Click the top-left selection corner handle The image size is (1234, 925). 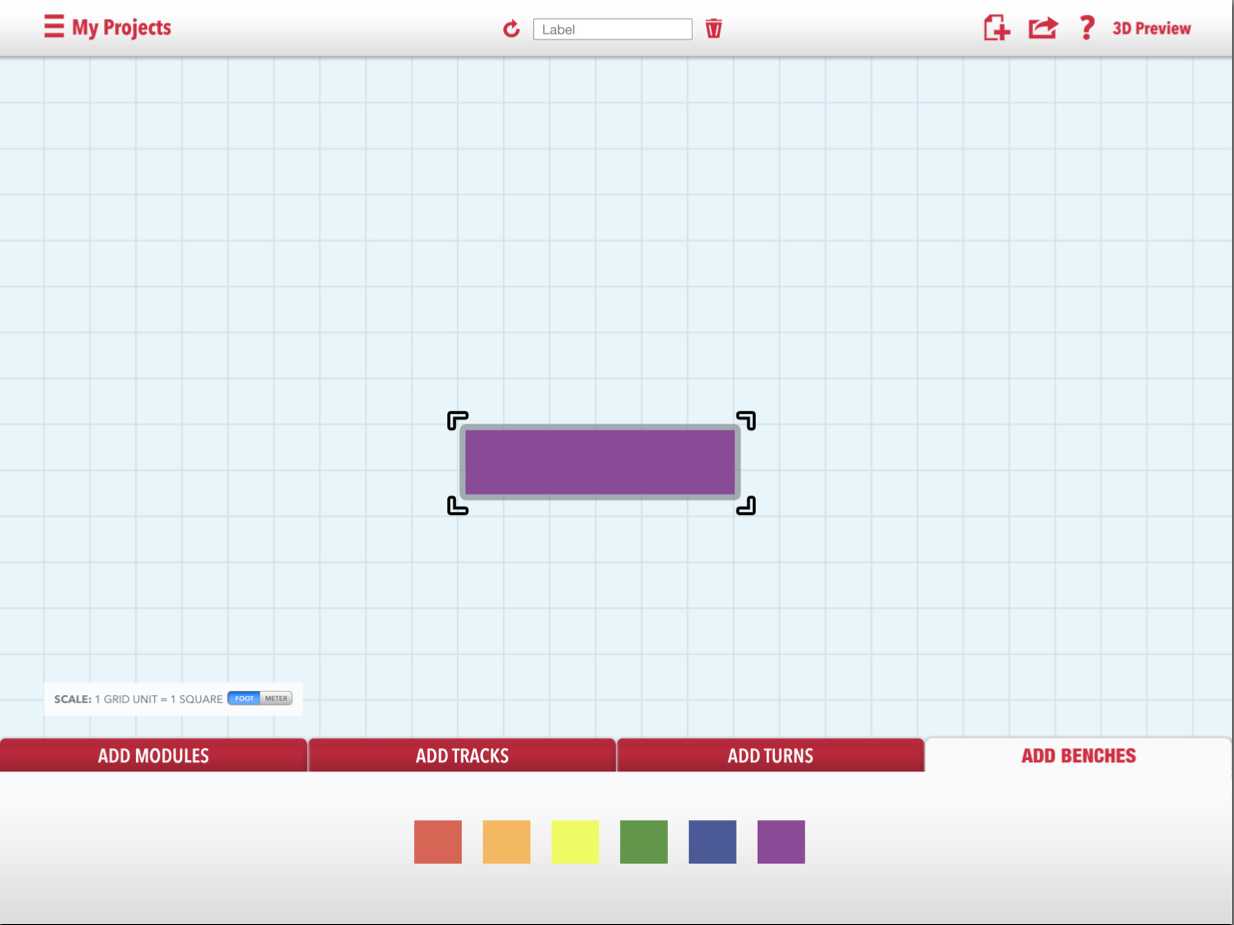457,421
